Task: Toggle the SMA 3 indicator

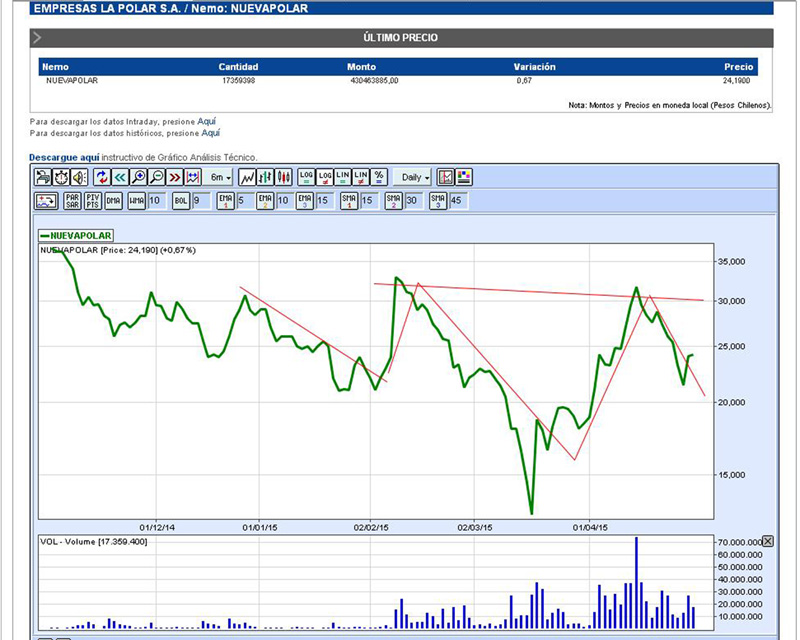Action: pos(438,201)
